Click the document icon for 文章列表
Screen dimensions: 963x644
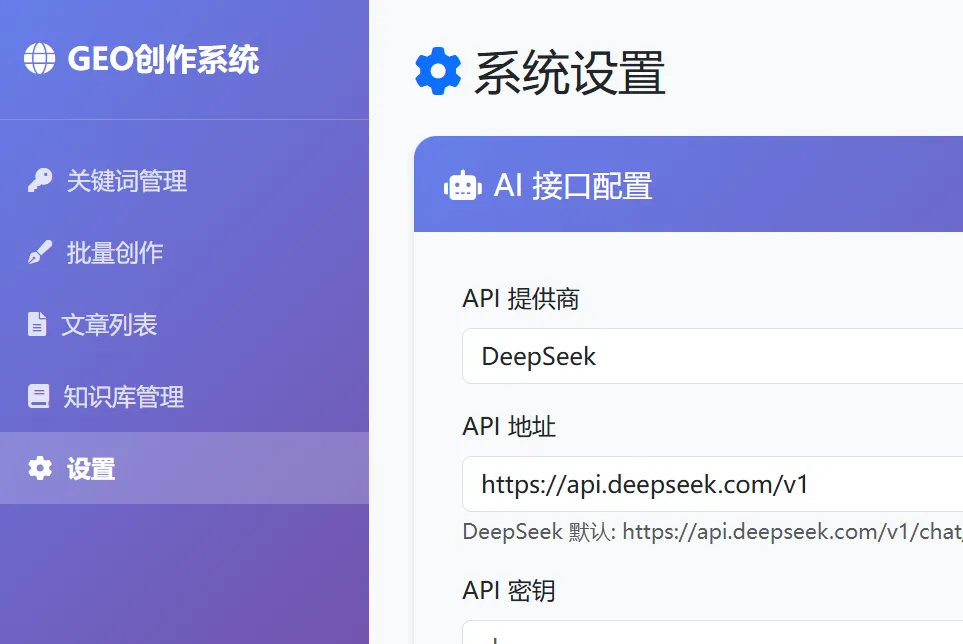(36, 325)
